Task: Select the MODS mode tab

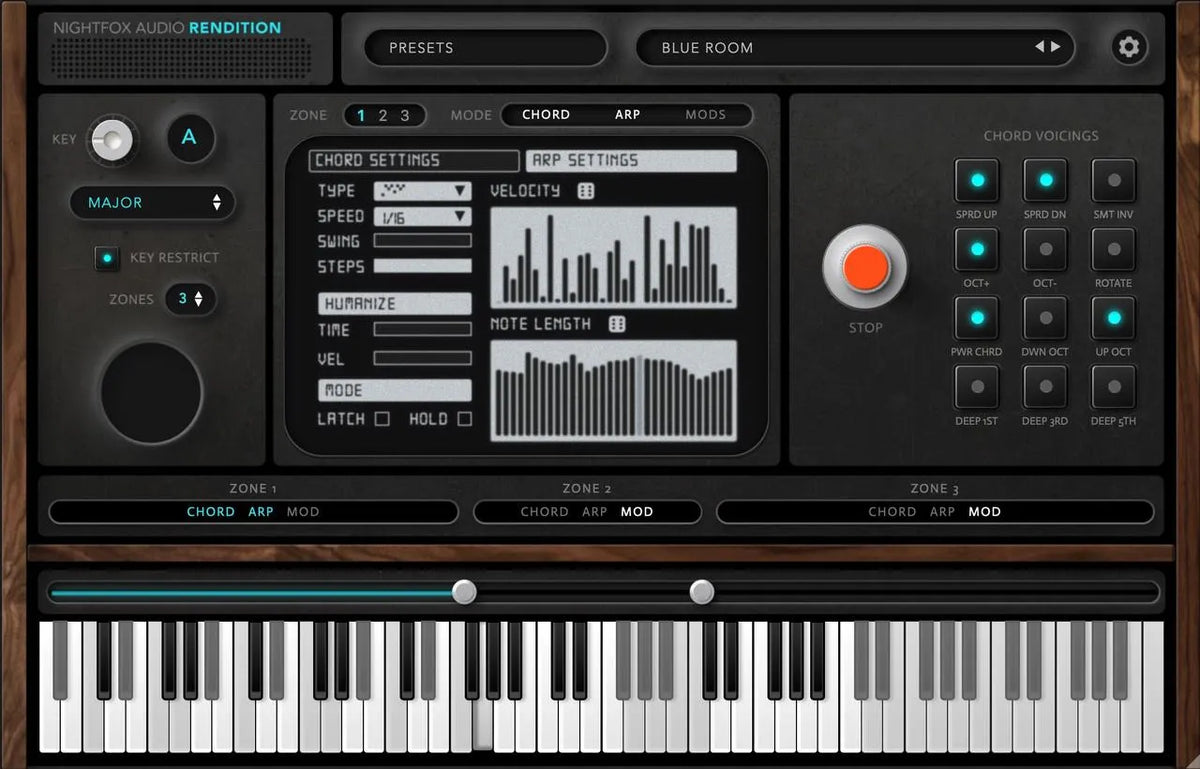Action: (x=705, y=114)
